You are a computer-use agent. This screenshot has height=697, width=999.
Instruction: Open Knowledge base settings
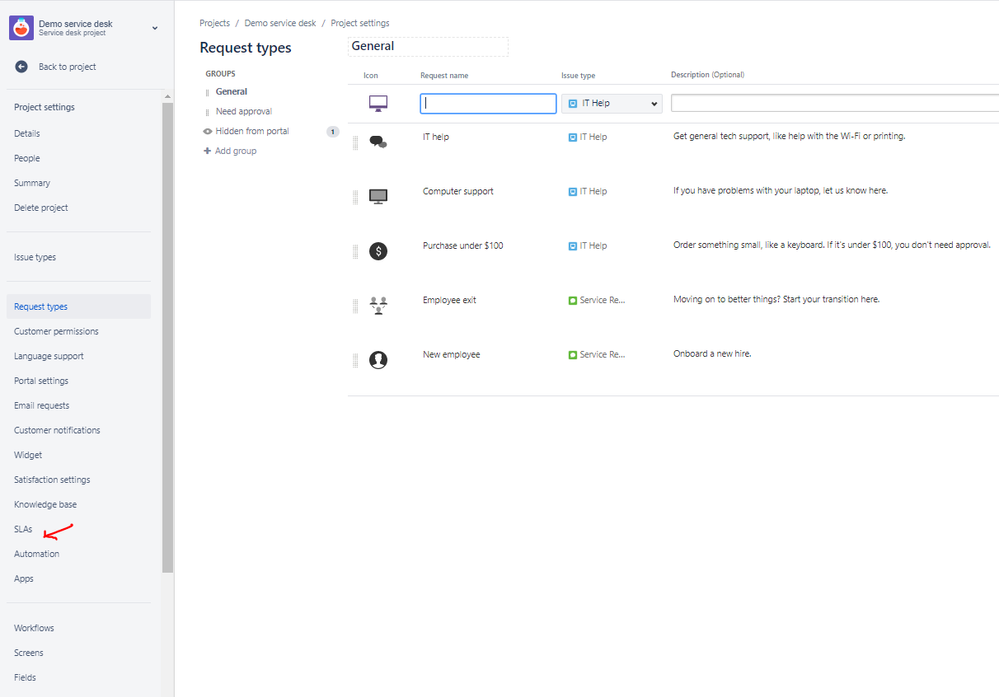pos(45,505)
